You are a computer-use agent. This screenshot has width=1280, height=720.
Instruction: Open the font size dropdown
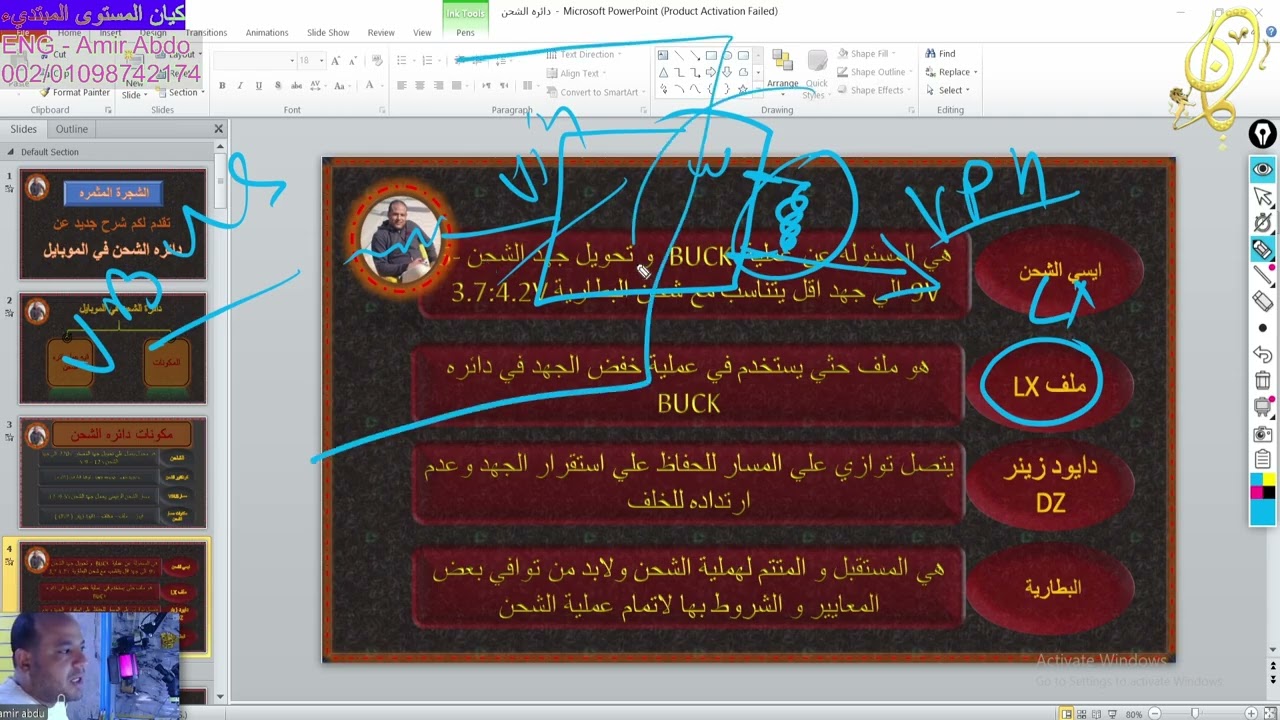coord(310,61)
